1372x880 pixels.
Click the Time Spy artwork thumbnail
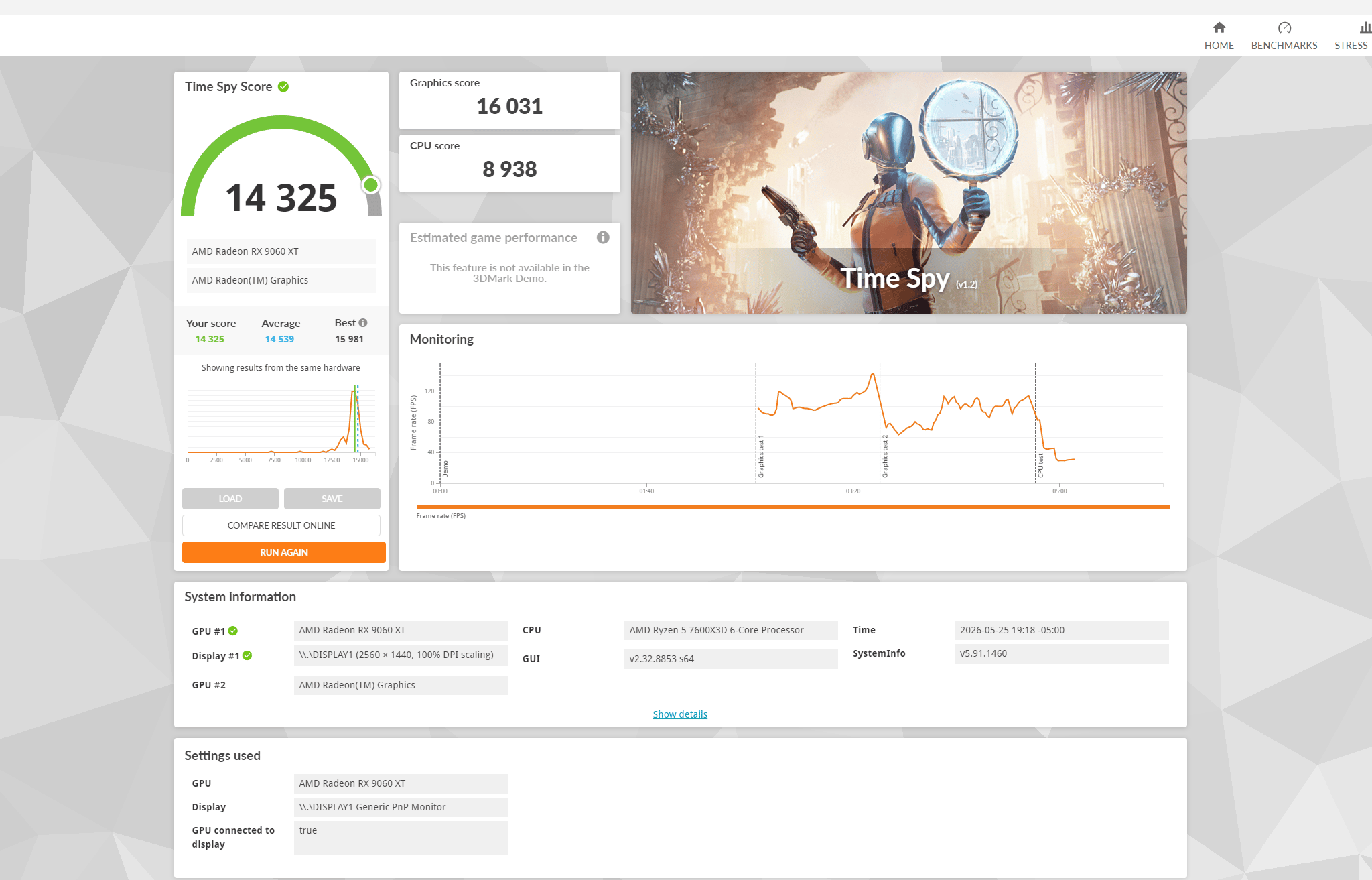pyautogui.click(x=909, y=192)
